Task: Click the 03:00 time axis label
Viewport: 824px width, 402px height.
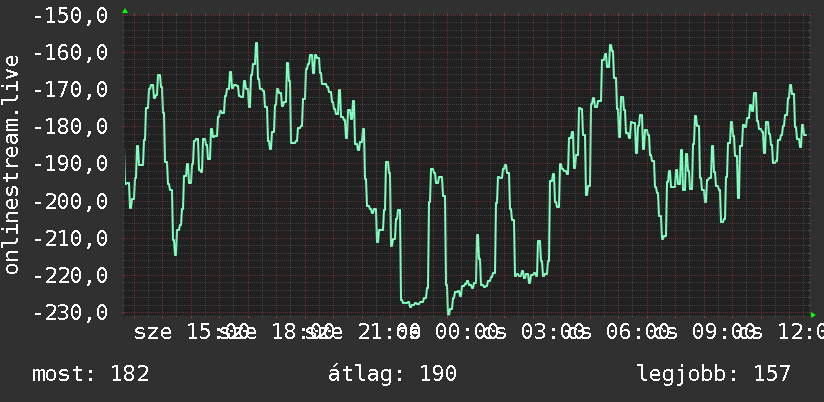Action: pos(553,332)
